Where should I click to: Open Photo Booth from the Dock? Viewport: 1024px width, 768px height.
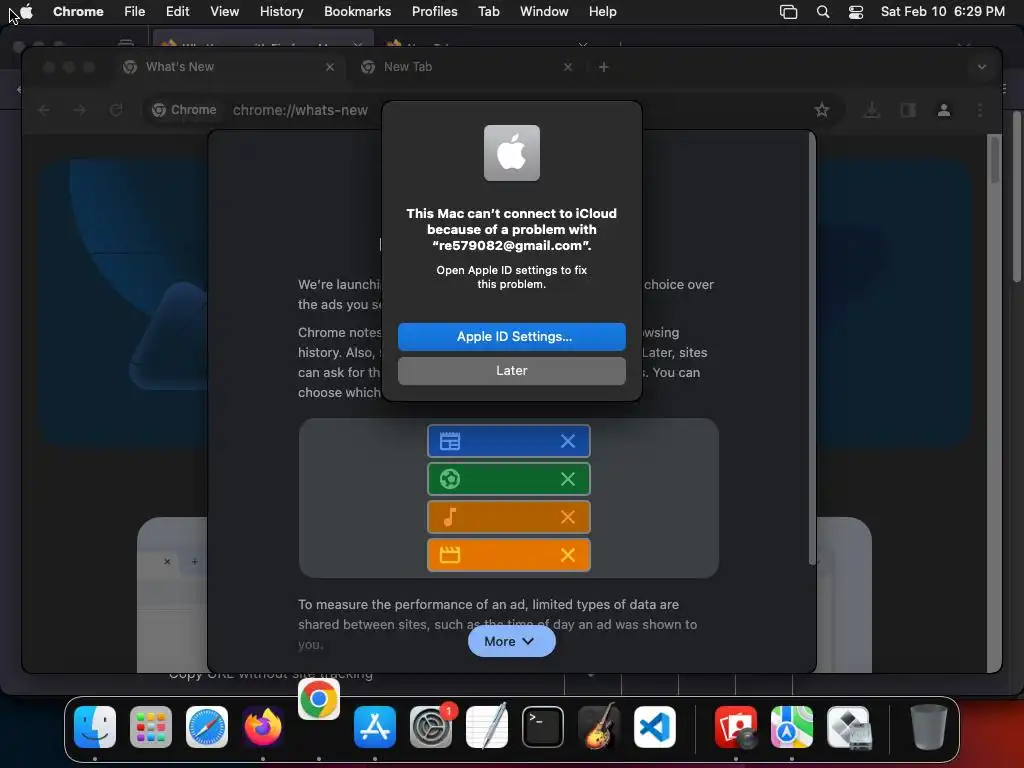coord(736,727)
